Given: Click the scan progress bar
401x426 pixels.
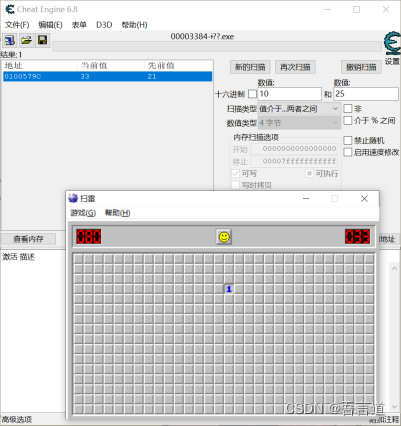Looking at the screenshot, I should point(217,47).
